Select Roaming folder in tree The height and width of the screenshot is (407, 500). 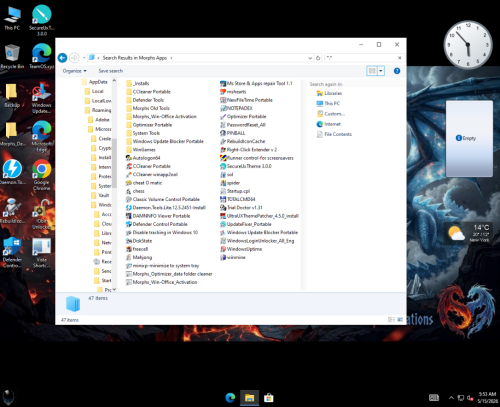click(x=98, y=110)
